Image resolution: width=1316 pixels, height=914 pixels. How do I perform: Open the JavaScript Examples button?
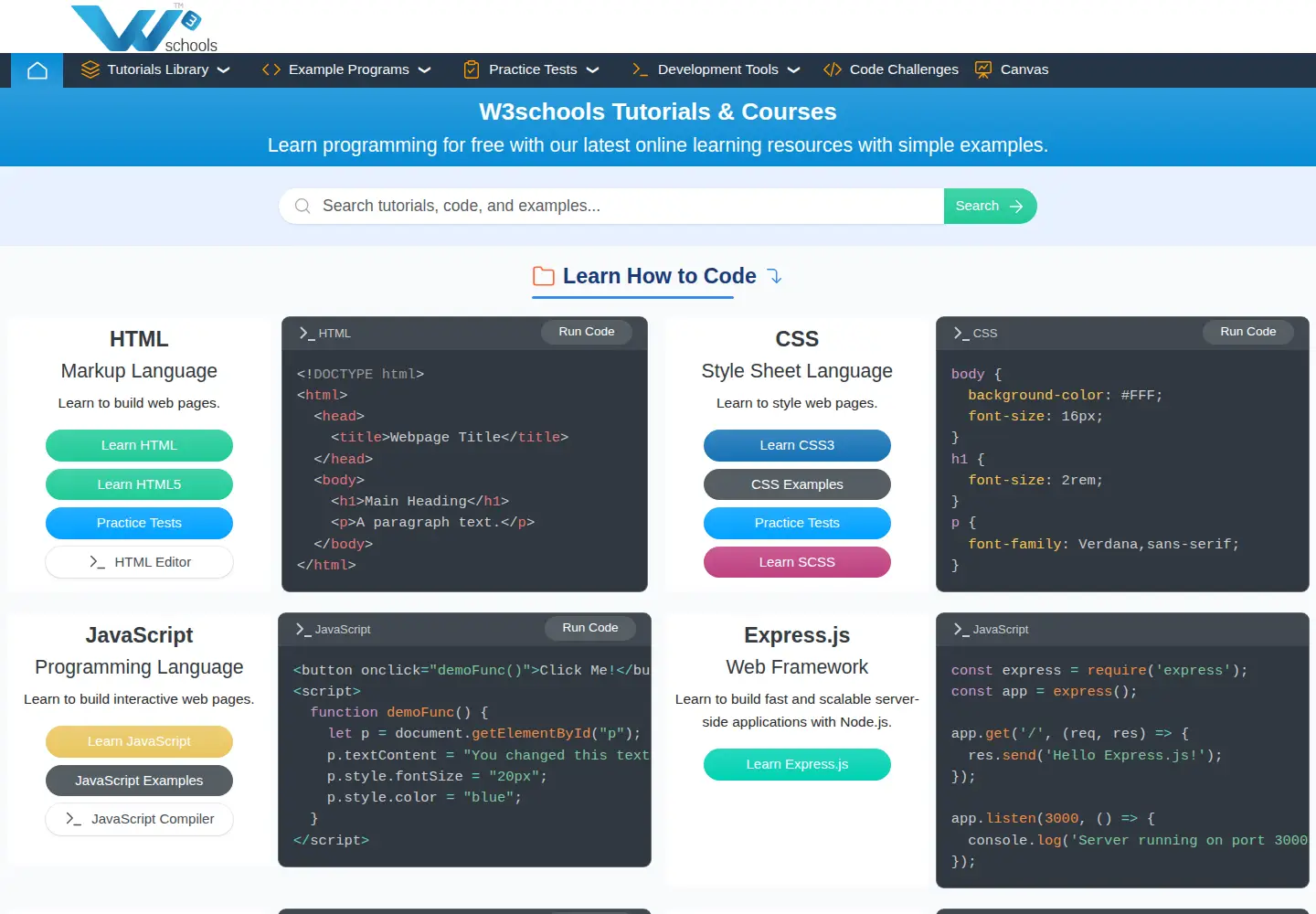pyautogui.click(x=139, y=781)
